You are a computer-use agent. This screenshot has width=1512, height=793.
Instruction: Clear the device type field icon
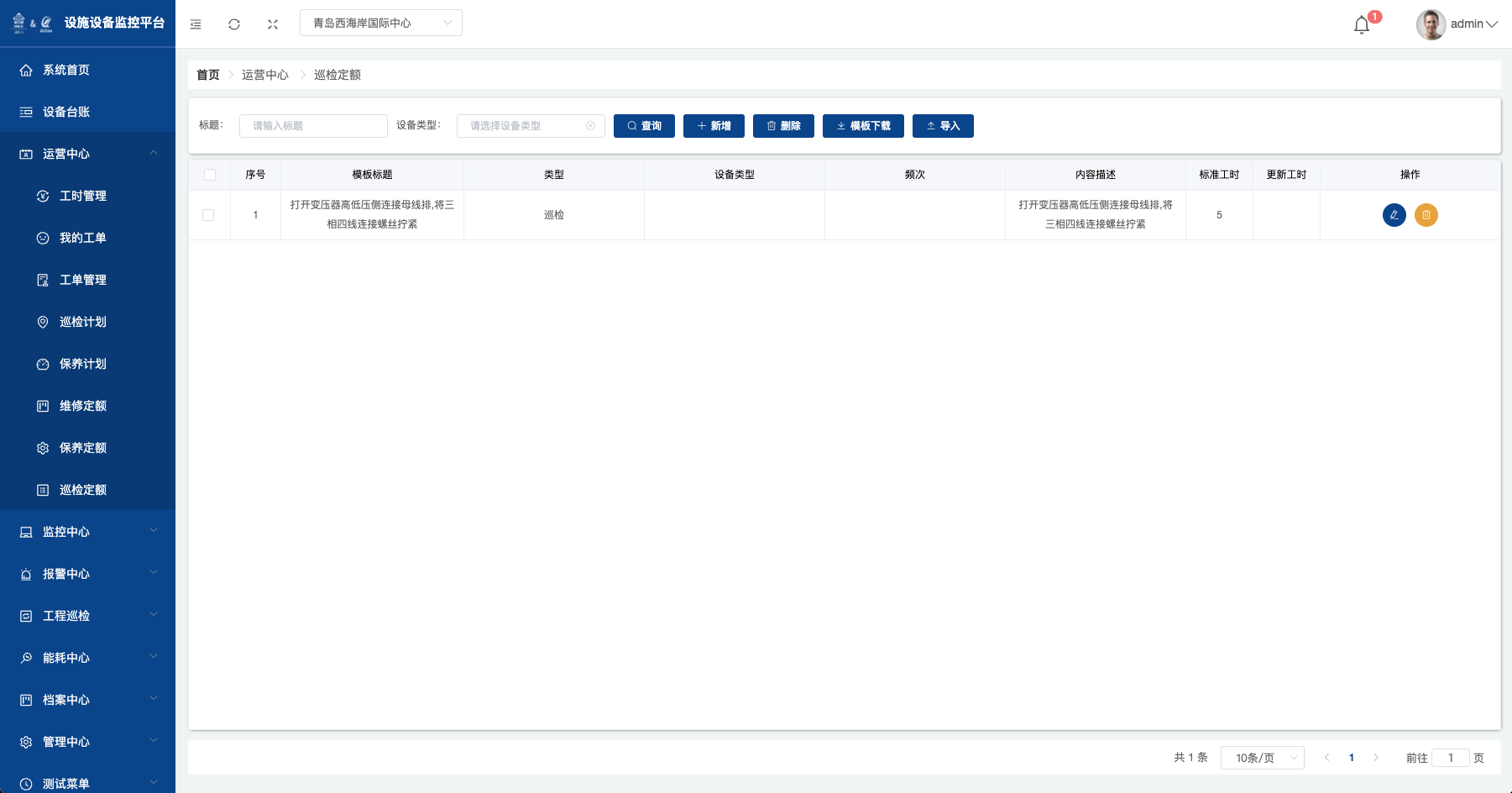[590, 126]
